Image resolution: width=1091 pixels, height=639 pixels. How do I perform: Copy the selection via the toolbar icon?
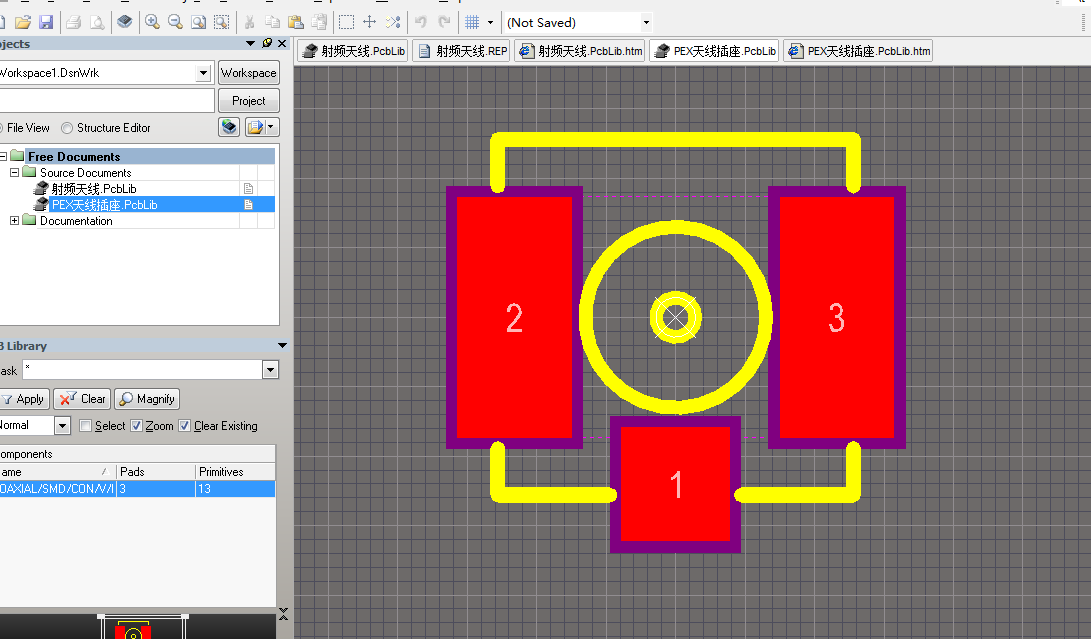273,22
